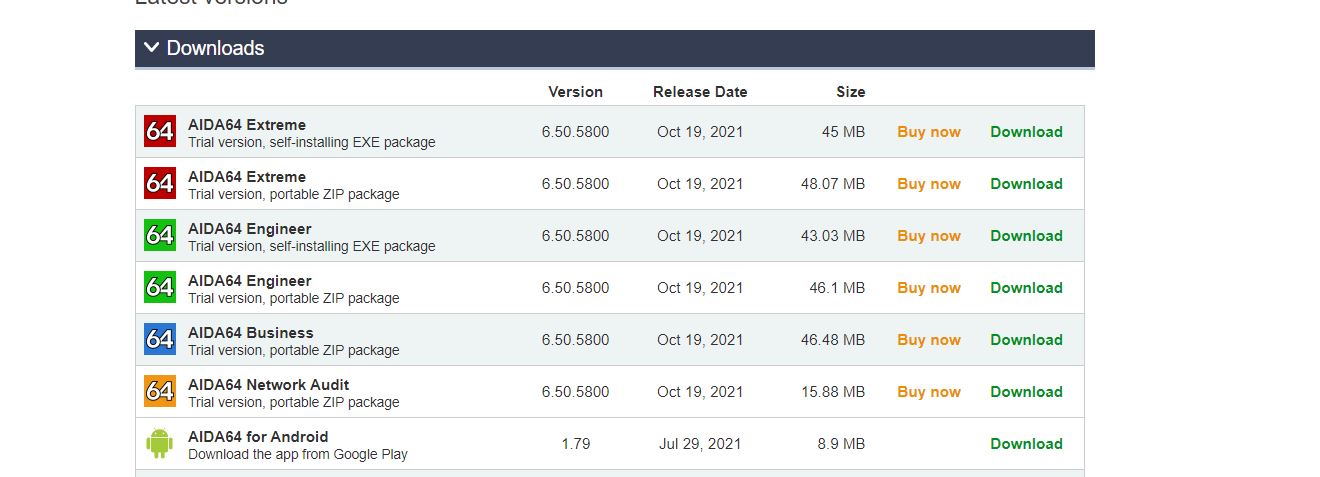
Task: Open the AIDA64 for Android title
Action: pyautogui.click(x=258, y=437)
